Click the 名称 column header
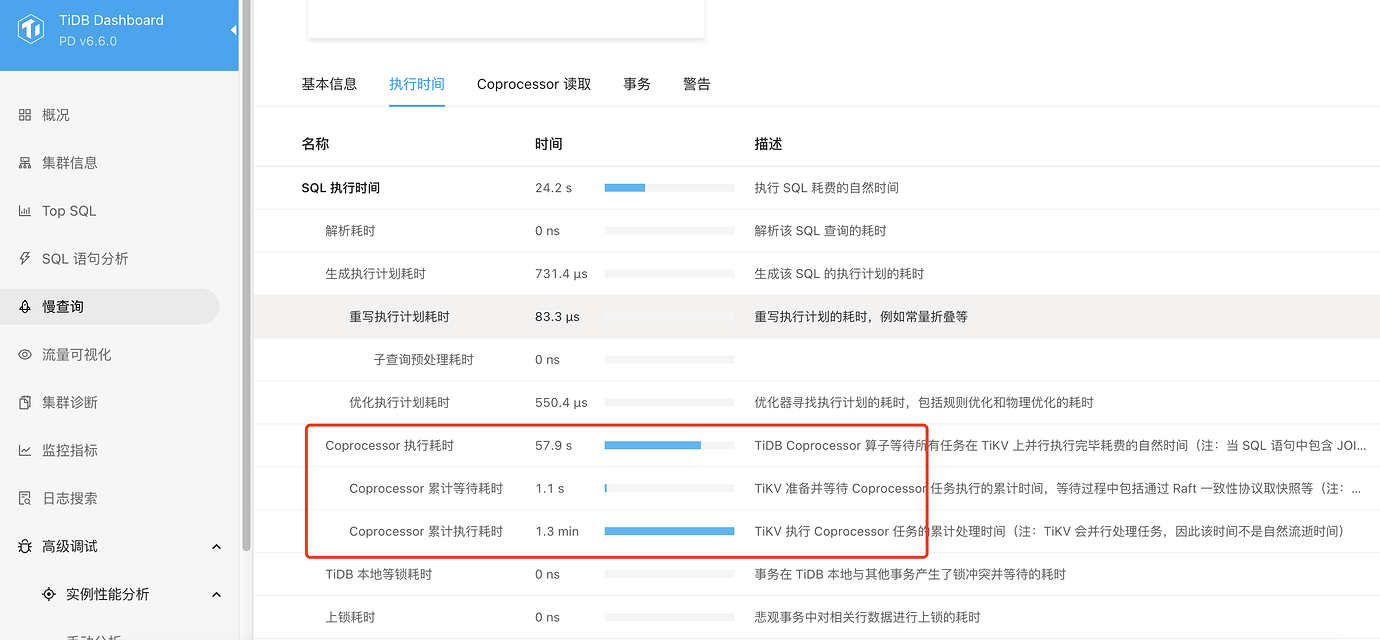1380x640 pixels. point(315,144)
